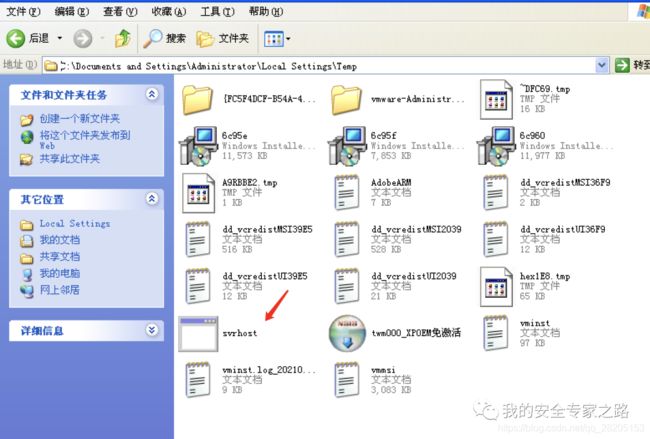Select the dd_vcredistUI2039 document icon
Viewport: 650px width, 439px height.
click(x=347, y=286)
